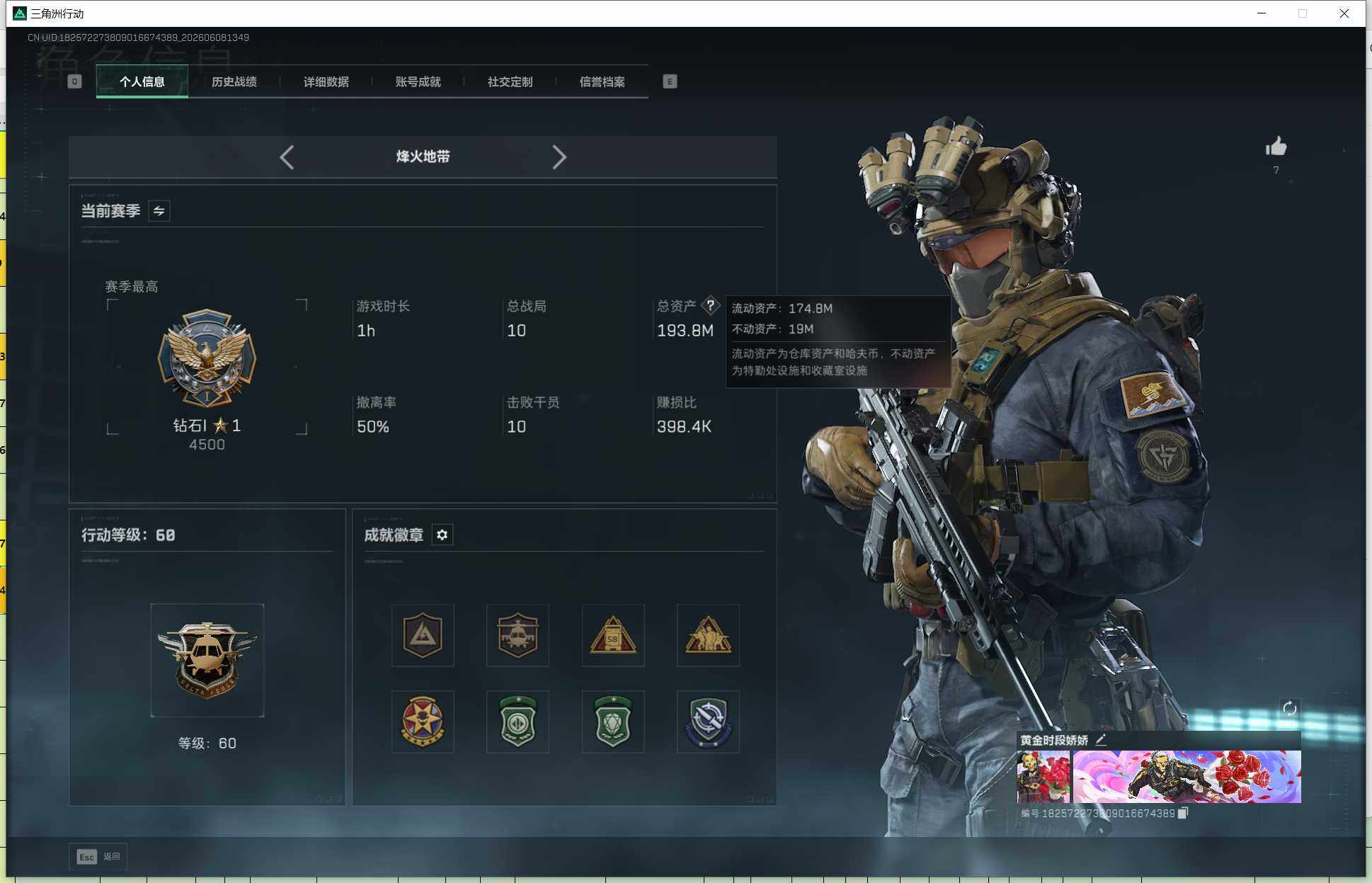Click the rank points 4500 text
The image size is (1372, 883).
point(207,445)
